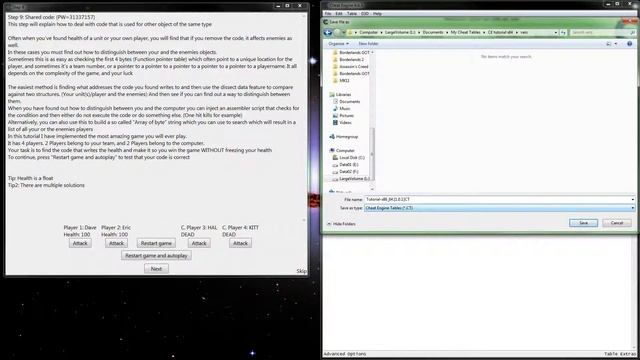Open the Help icon in Save dialog
The image size is (640, 360).
click(629, 44)
